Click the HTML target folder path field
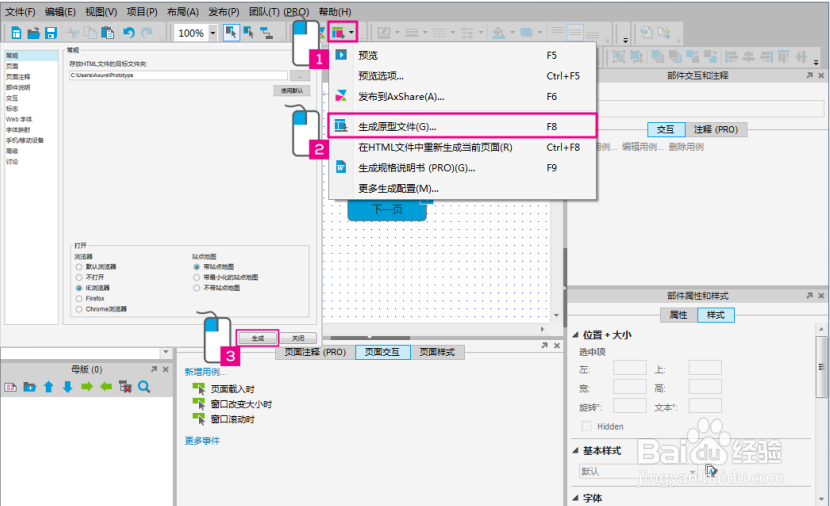Image resolution: width=830 pixels, height=506 pixels. tap(178, 75)
